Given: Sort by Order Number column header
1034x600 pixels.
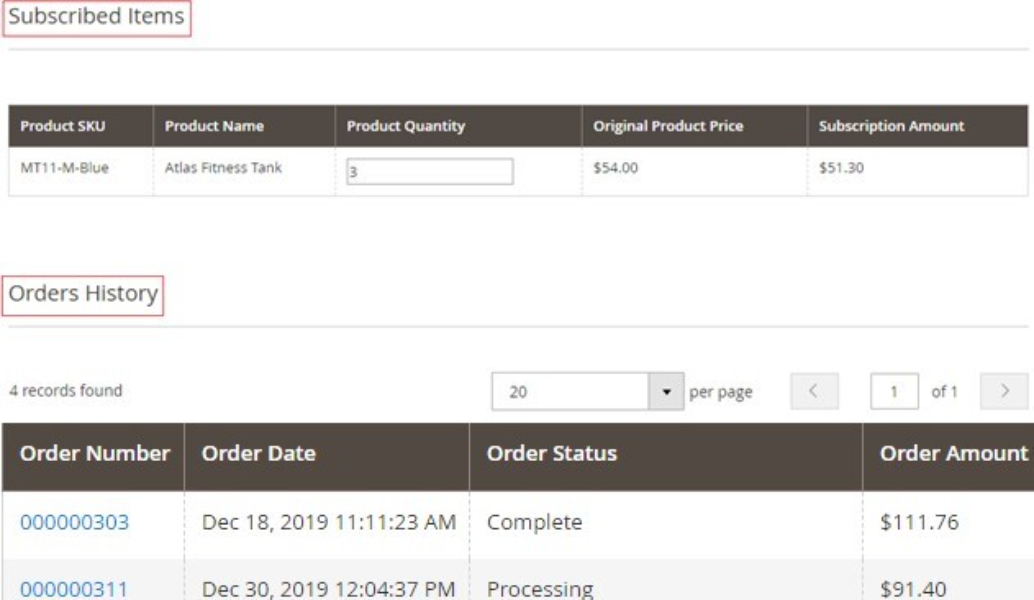Looking at the screenshot, I should tap(95, 454).
